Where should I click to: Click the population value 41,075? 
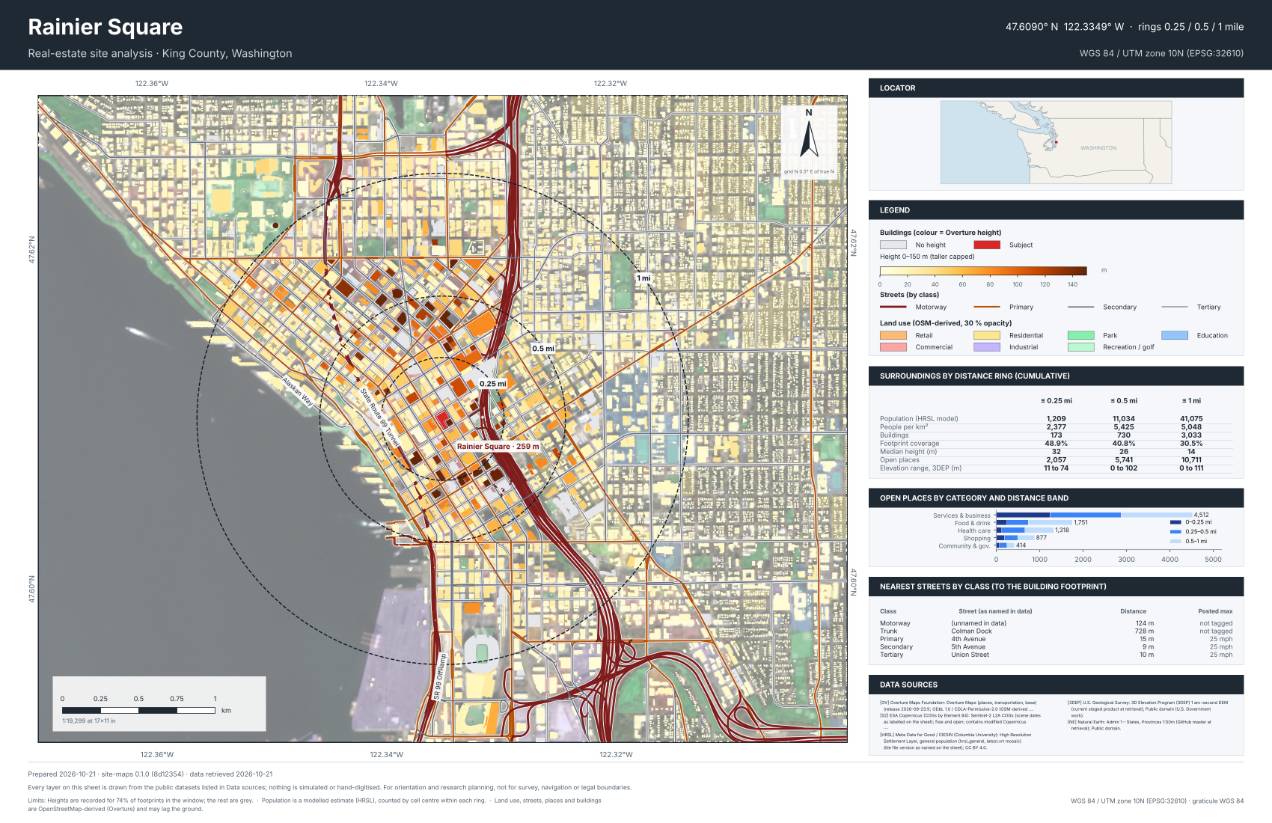1191,419
